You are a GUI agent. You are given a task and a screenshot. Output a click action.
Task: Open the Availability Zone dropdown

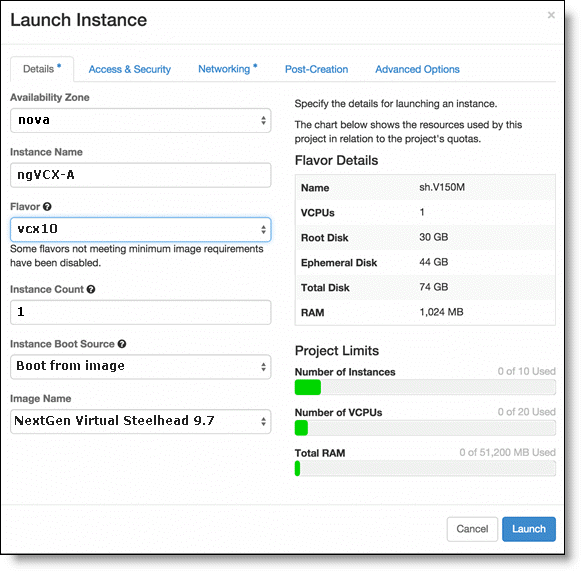tap(140, 120)
